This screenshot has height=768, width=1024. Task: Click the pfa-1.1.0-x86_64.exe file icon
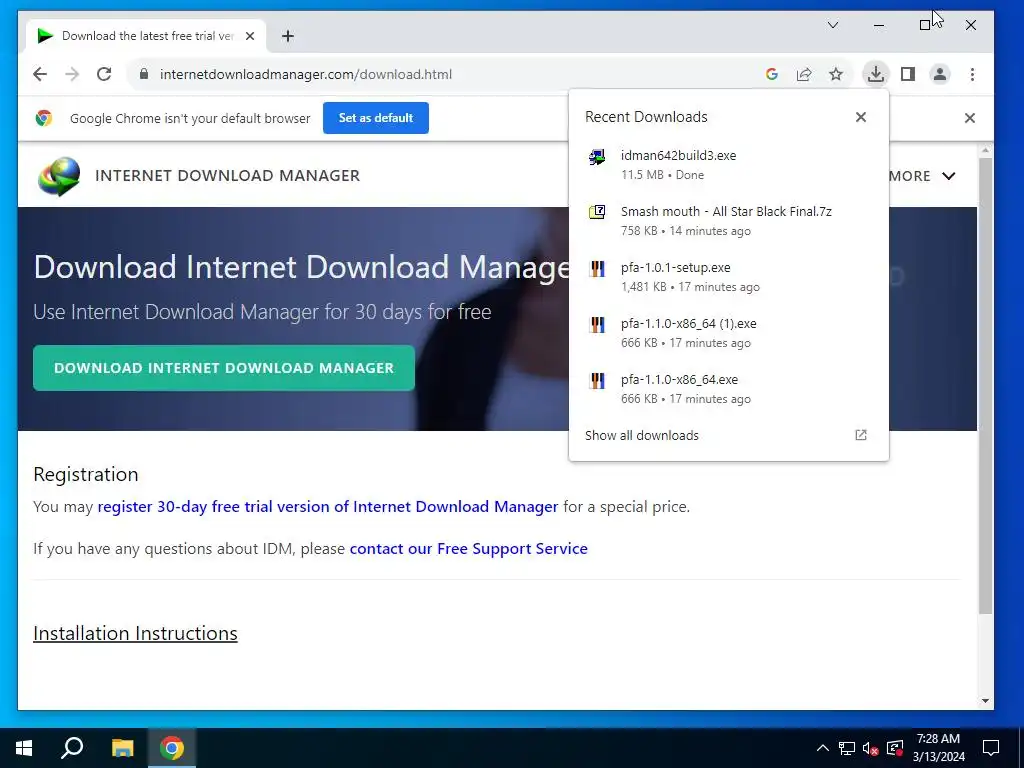click(597, 381)
